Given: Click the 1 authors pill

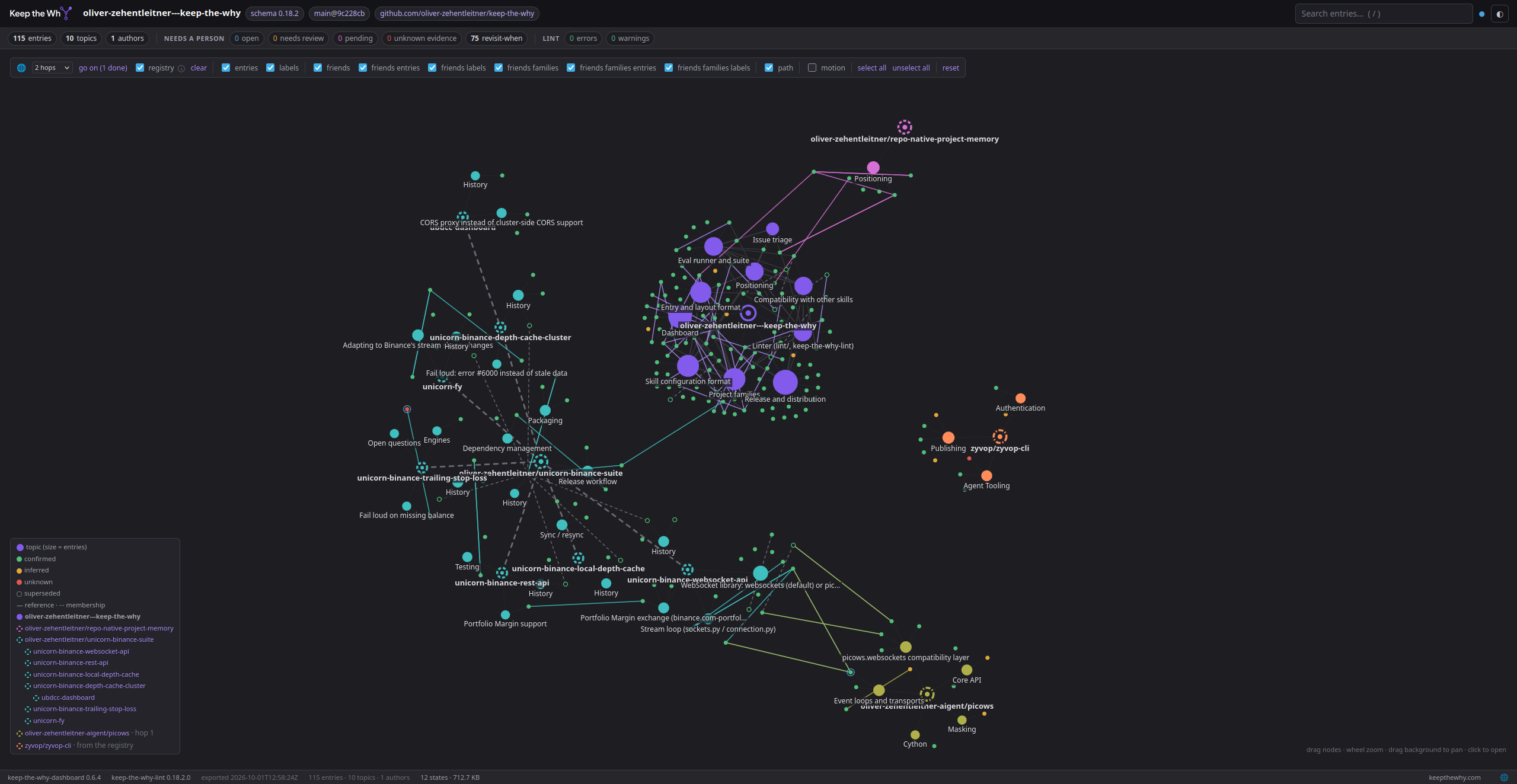Looking at the screenshot, I should pyautogui.click(x=127, y=39).
